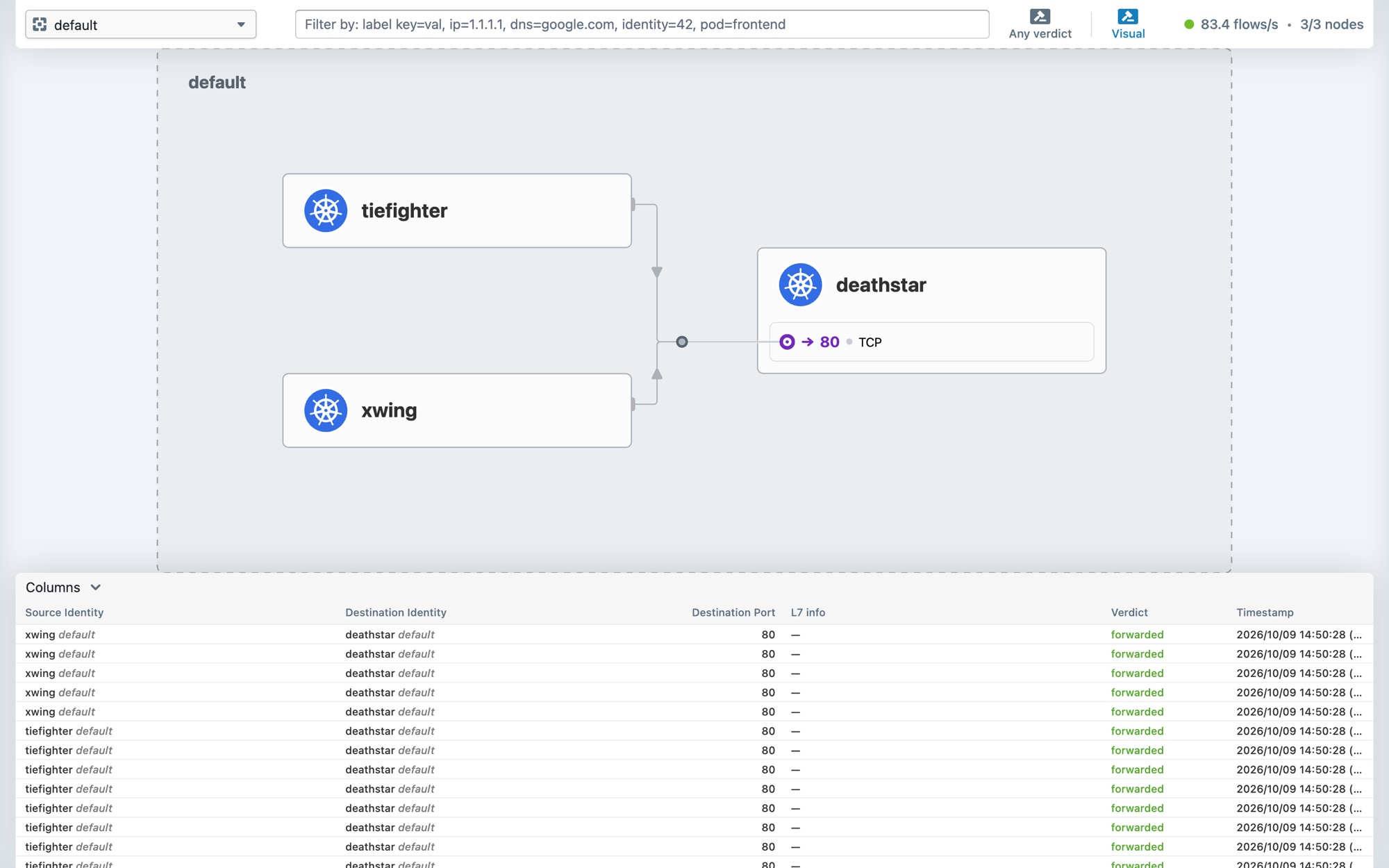
Task: Switch to the Visual view options
Action: coord(1128,24)
